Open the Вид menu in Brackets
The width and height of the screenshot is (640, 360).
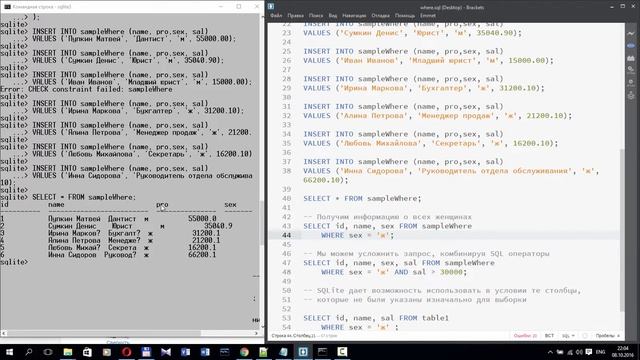[x=333, y=16]
